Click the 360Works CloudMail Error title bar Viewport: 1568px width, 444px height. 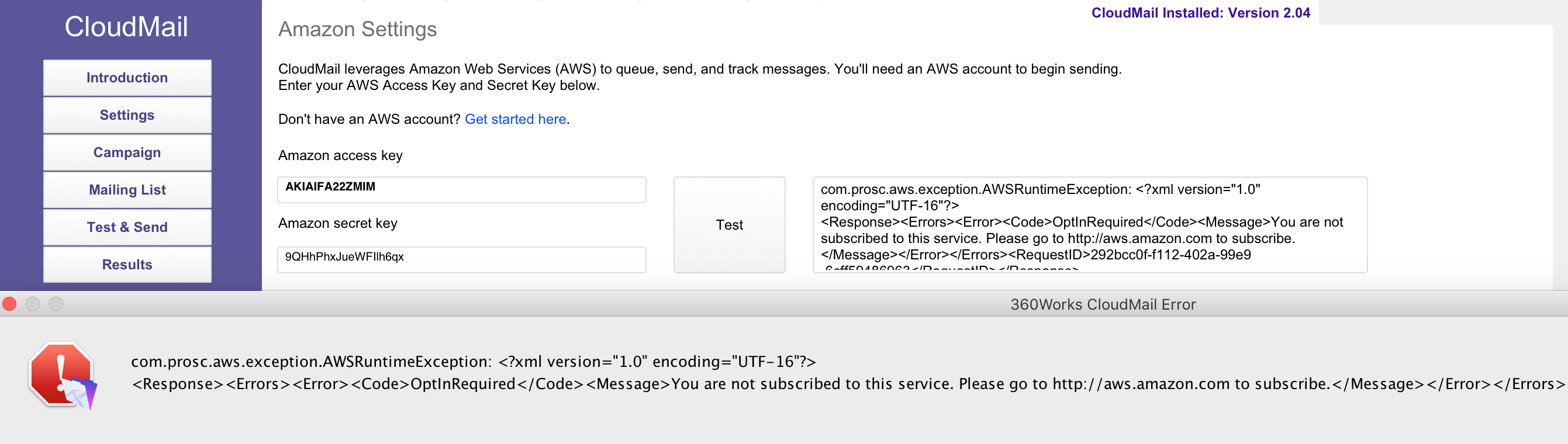(784, 304)
